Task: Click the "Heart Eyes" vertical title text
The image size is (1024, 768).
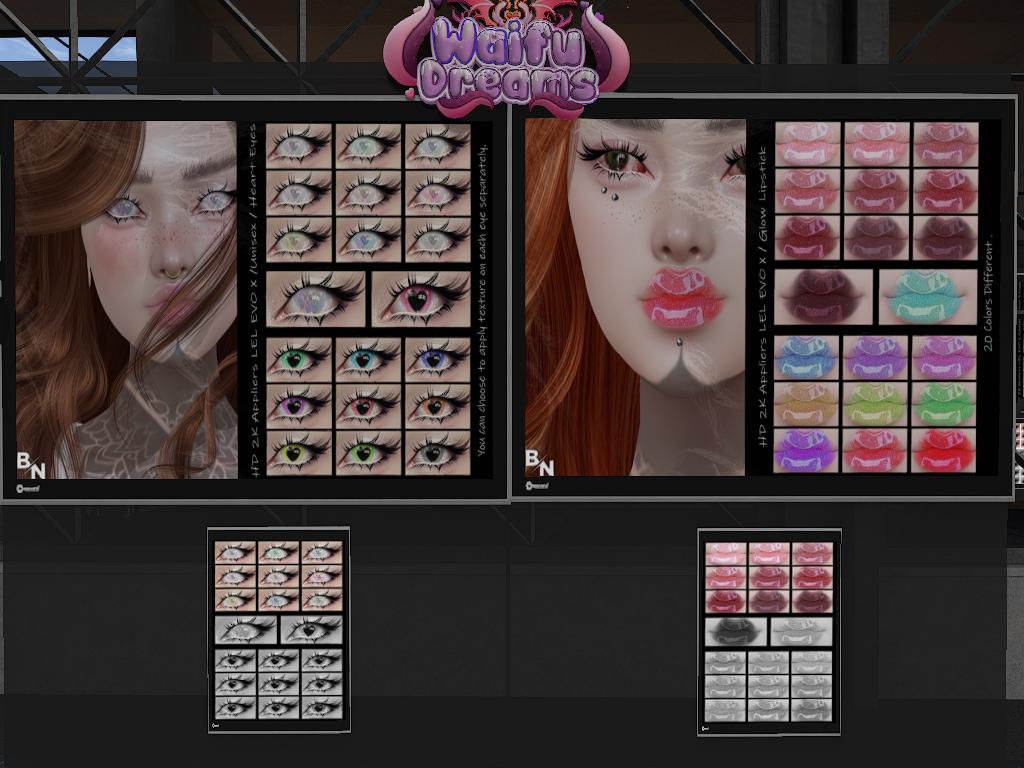Action: (x=253, y=170)
